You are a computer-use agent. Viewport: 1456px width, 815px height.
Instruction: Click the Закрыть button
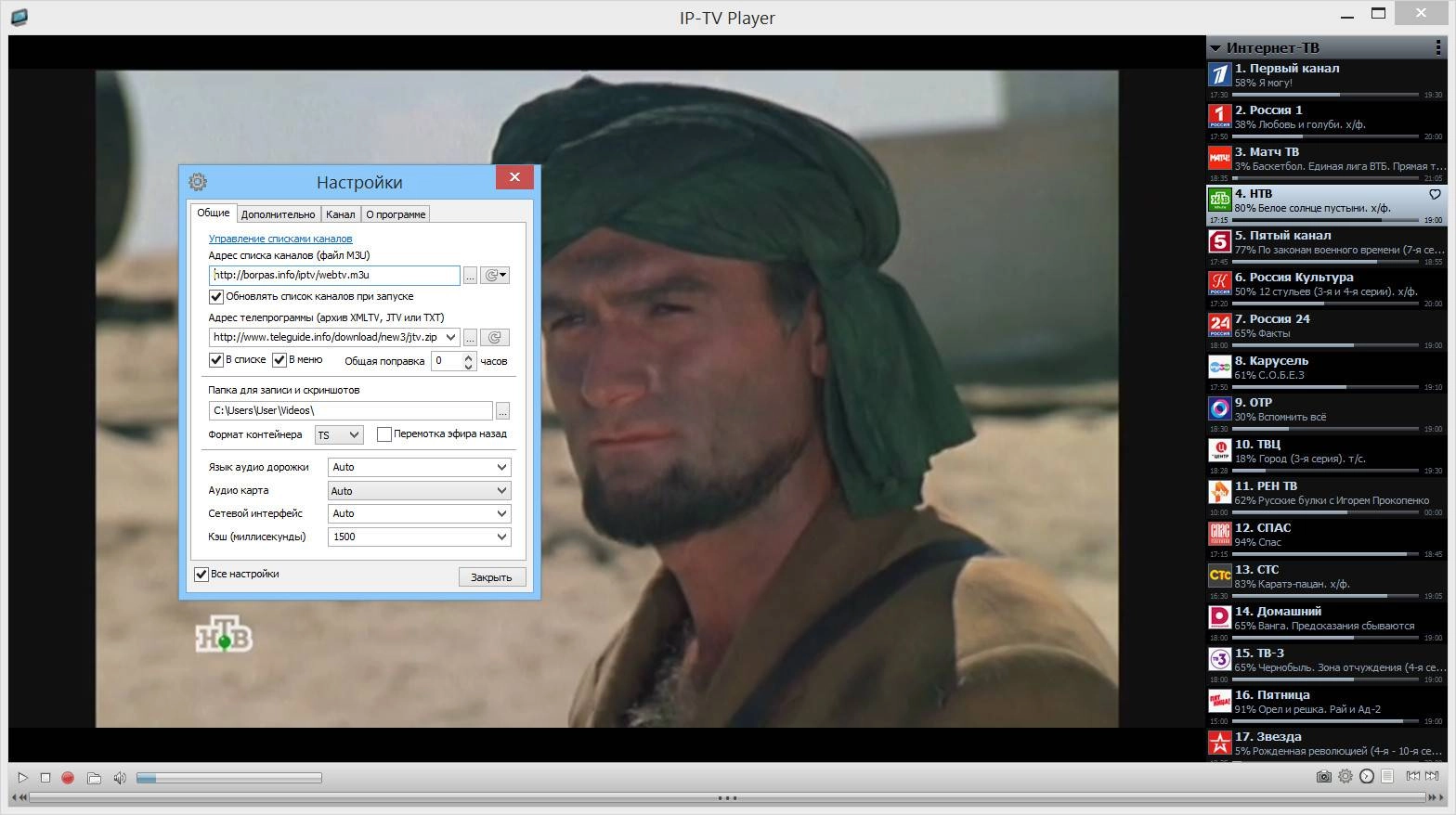(x=491, y=577)
